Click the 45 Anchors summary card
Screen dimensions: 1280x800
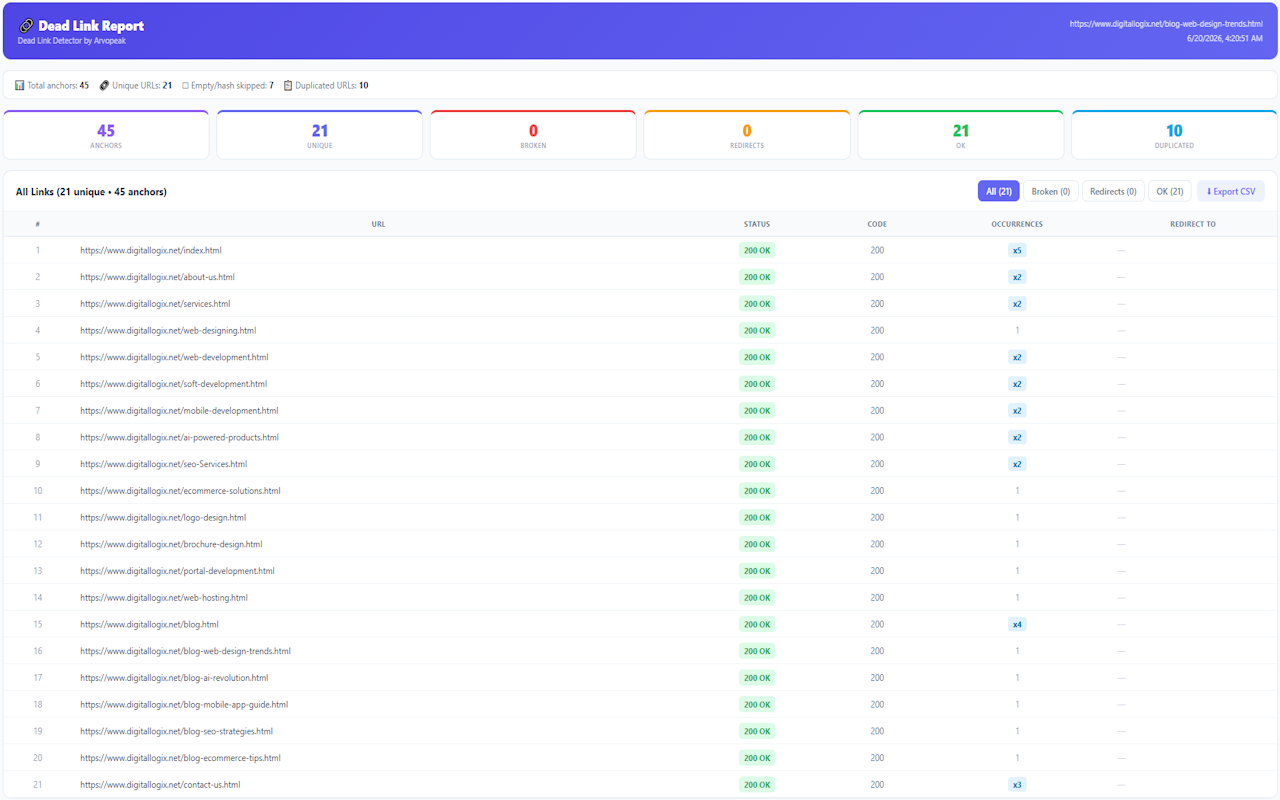[106, 135]
